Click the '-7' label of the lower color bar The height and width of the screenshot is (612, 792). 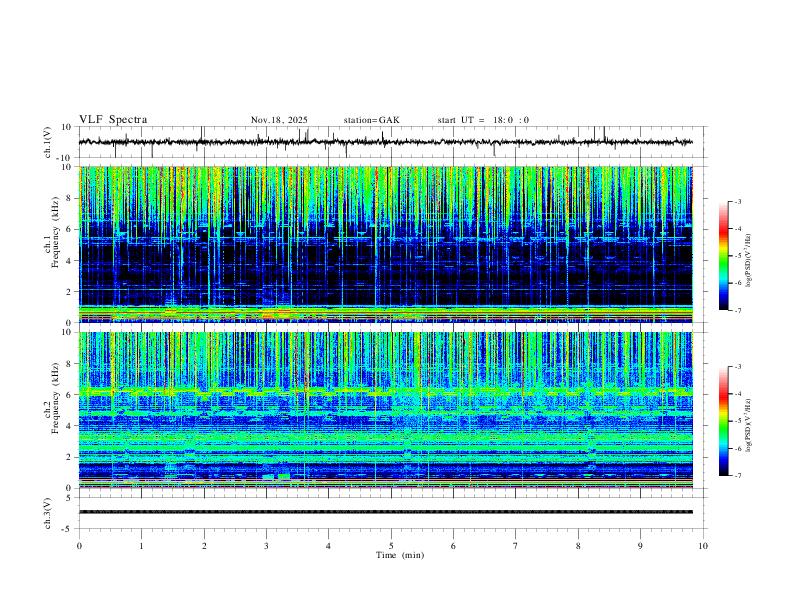pyautogui.click(x=737, y=475)
